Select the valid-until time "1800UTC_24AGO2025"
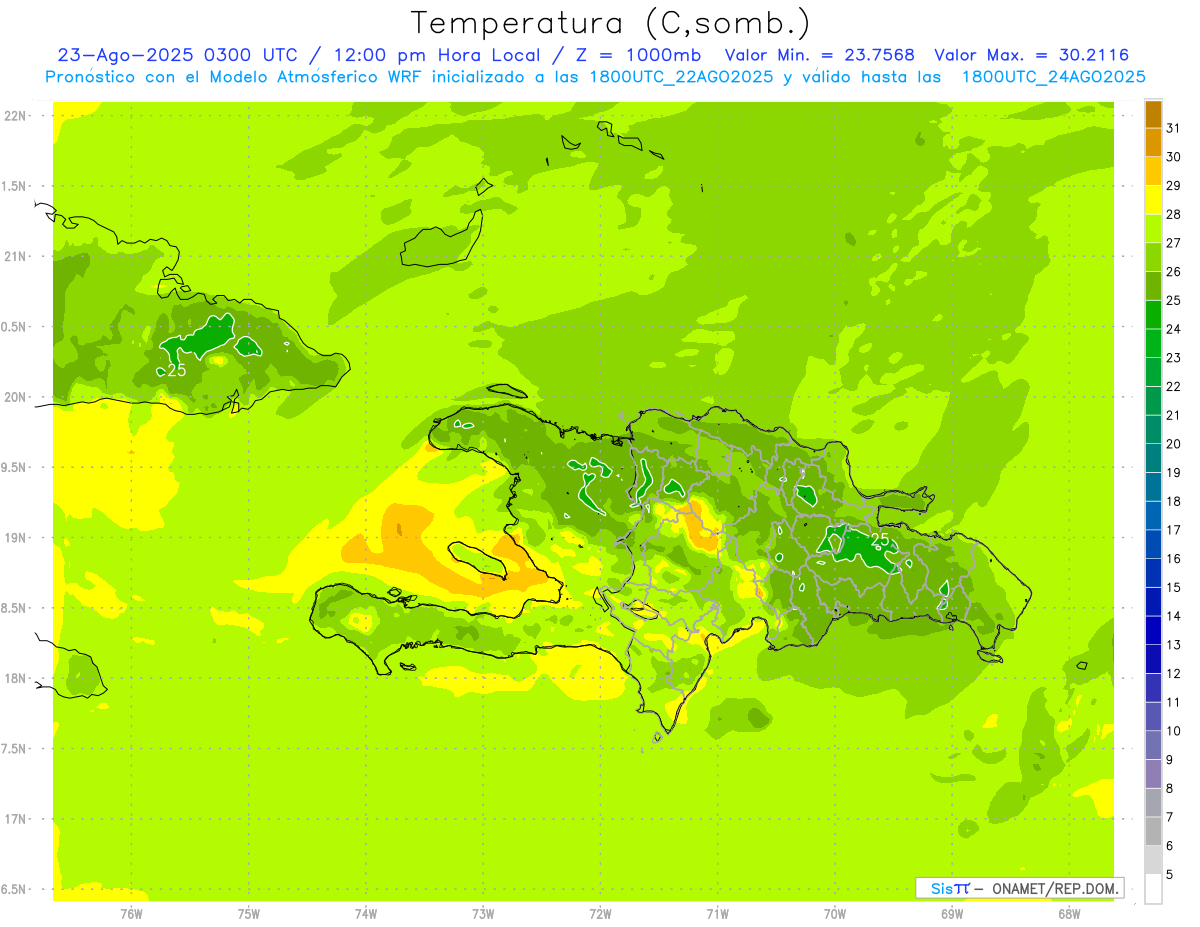Image resolution: width=1200 pixels, height=927 pixels. click(1053, 77)
